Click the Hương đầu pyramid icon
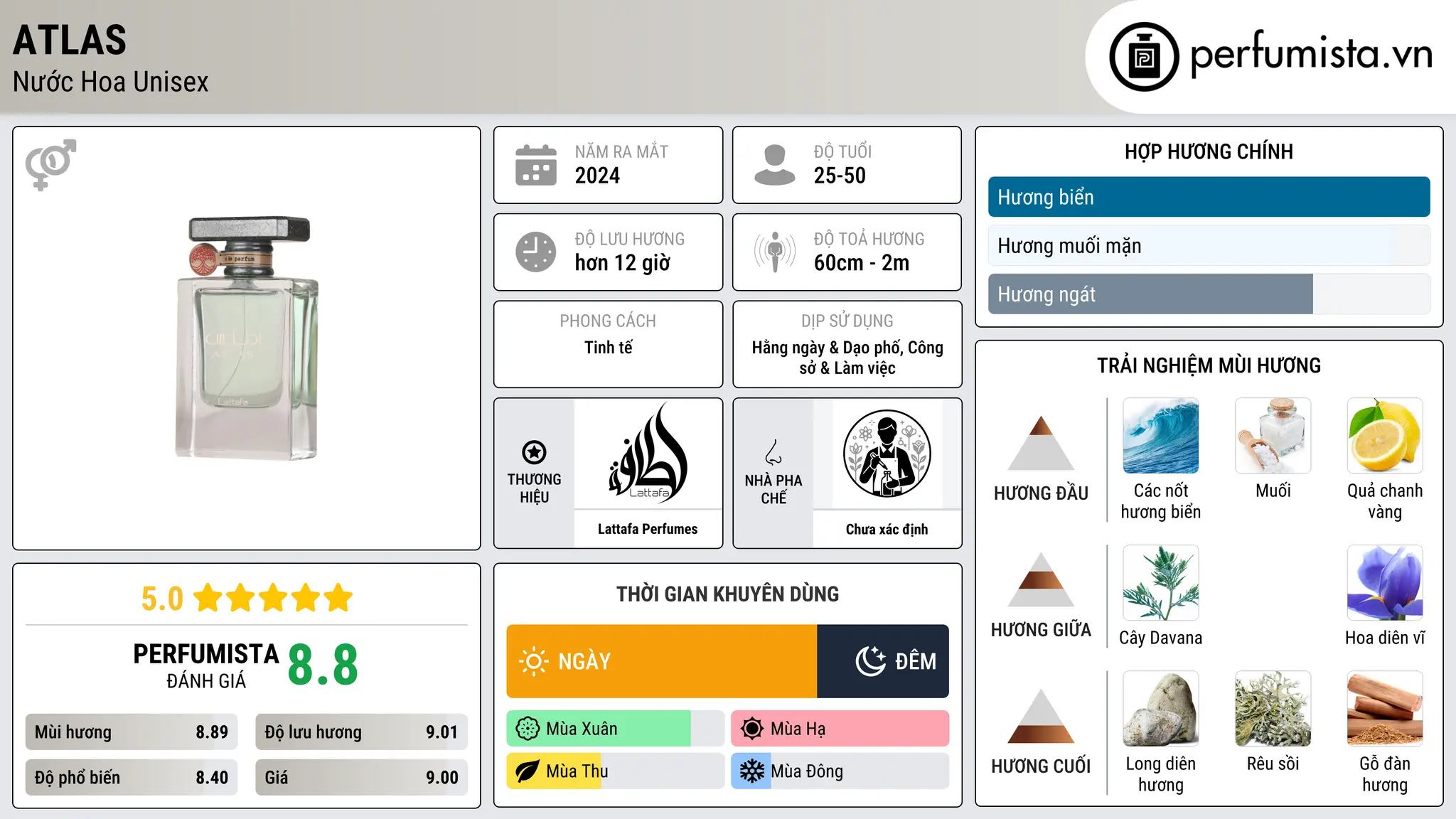The height and width of the screenshot is (819, 1456). click(x=1041, y=442)
